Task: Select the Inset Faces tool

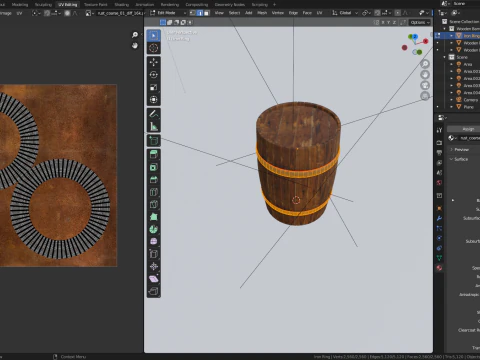Action: click(153, 167)
